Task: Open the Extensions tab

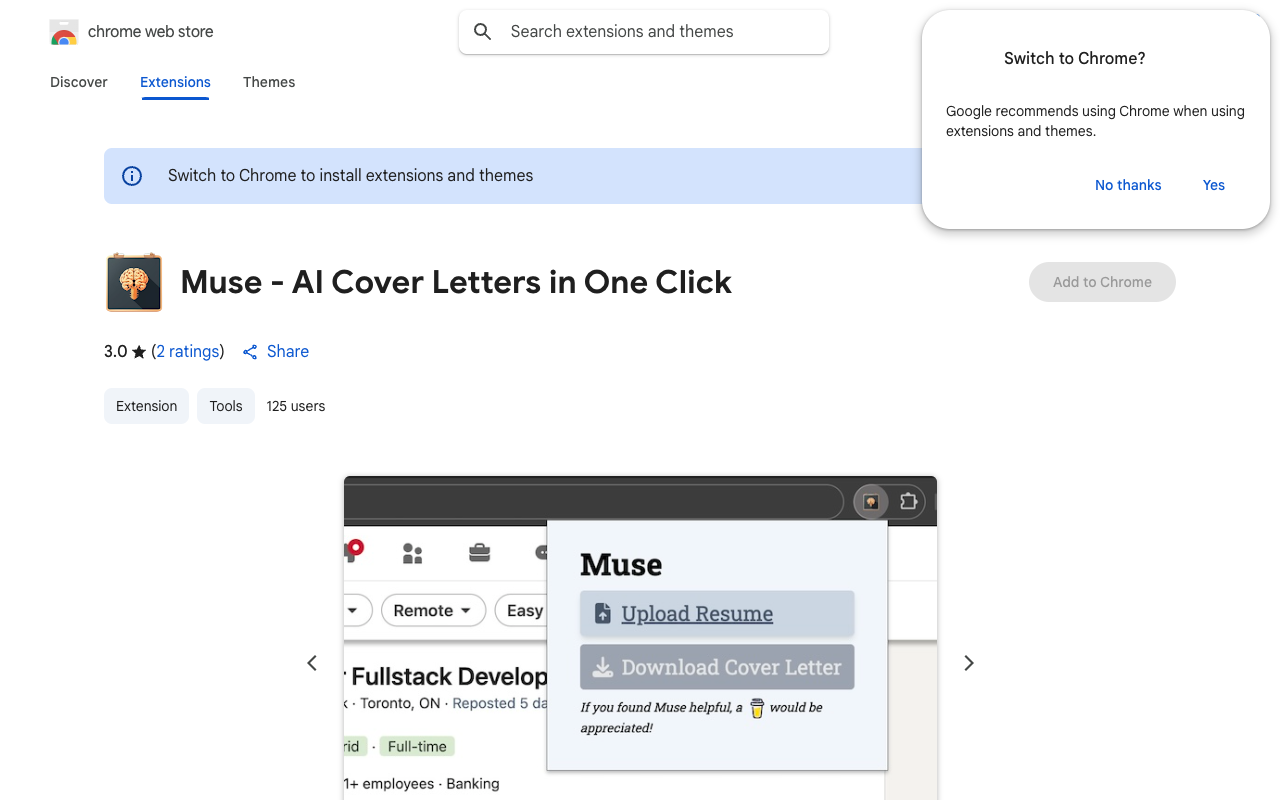Action: (x=175, y=82)
